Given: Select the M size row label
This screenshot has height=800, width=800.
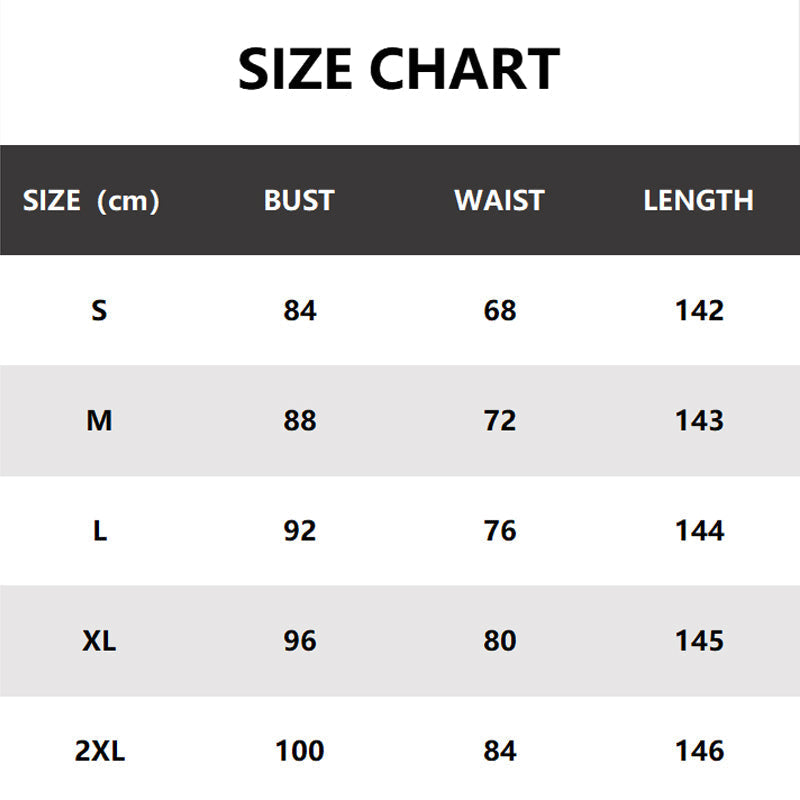Looking at the screenshot, I should click(99, 420).
